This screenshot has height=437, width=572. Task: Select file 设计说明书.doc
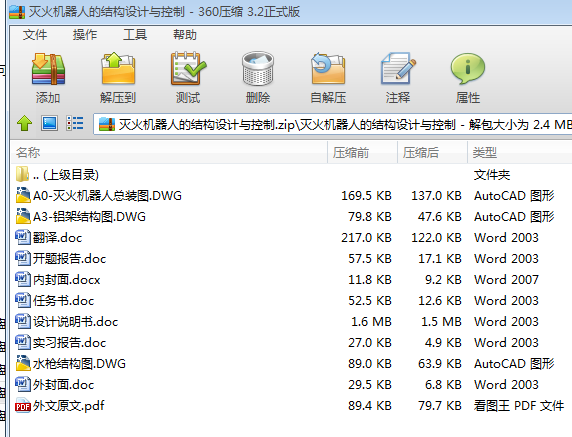(291, 322)
